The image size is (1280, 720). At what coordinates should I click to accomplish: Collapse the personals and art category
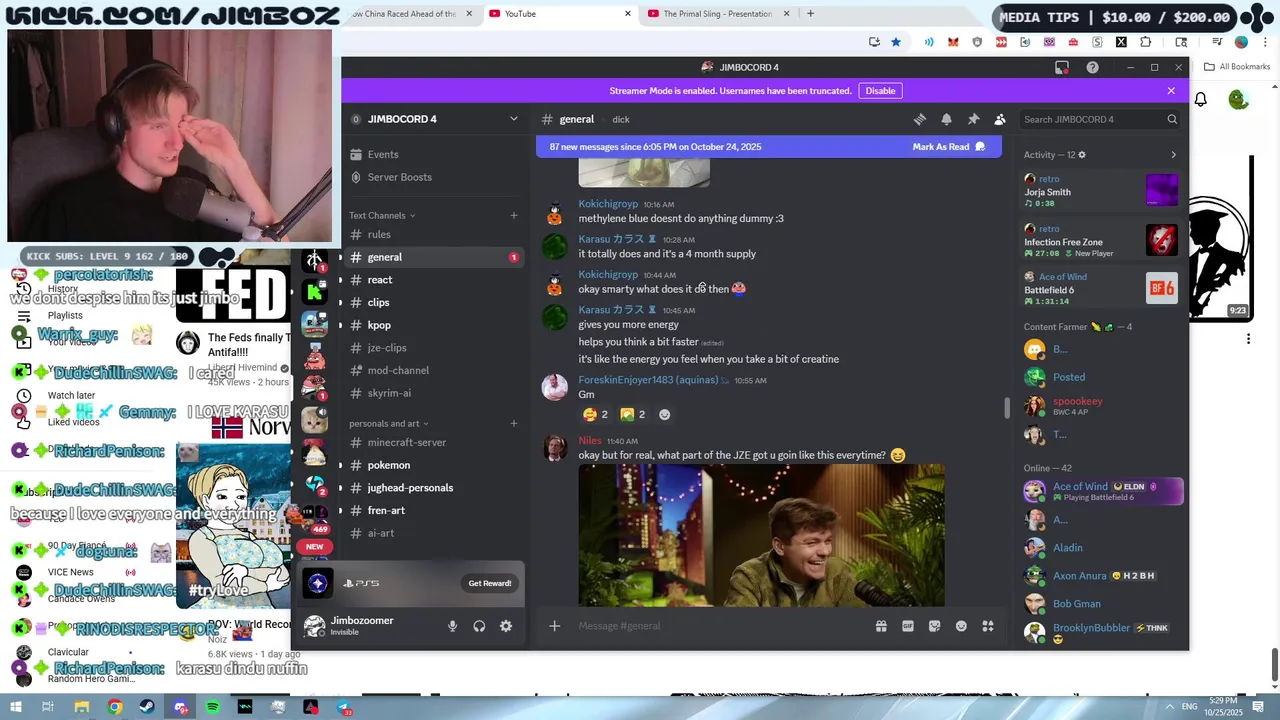[x=388, y=423]
